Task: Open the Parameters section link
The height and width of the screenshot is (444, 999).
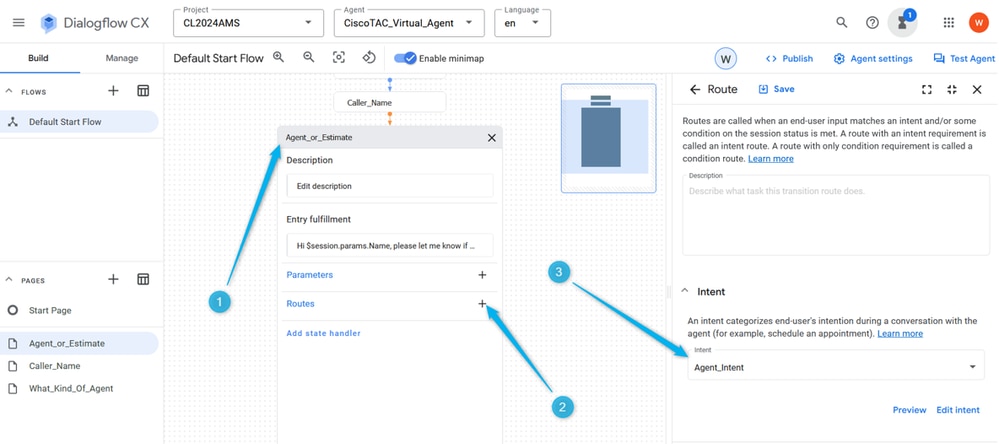Action: point(310,275)
